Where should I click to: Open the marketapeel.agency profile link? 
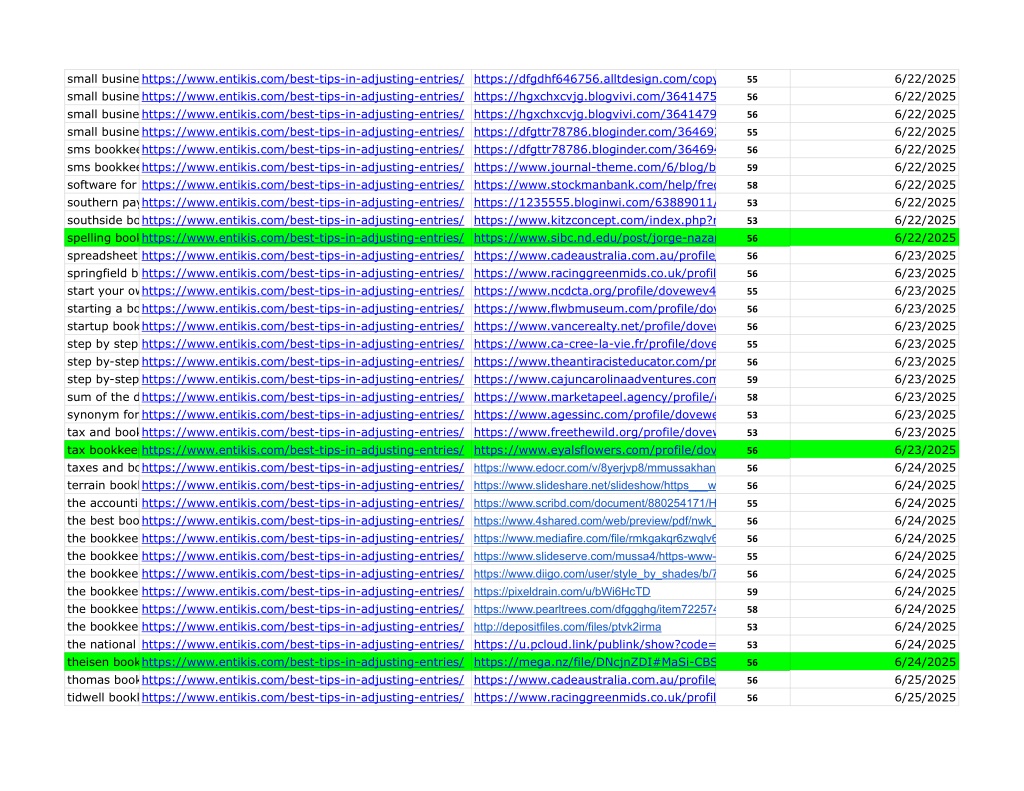594,396
